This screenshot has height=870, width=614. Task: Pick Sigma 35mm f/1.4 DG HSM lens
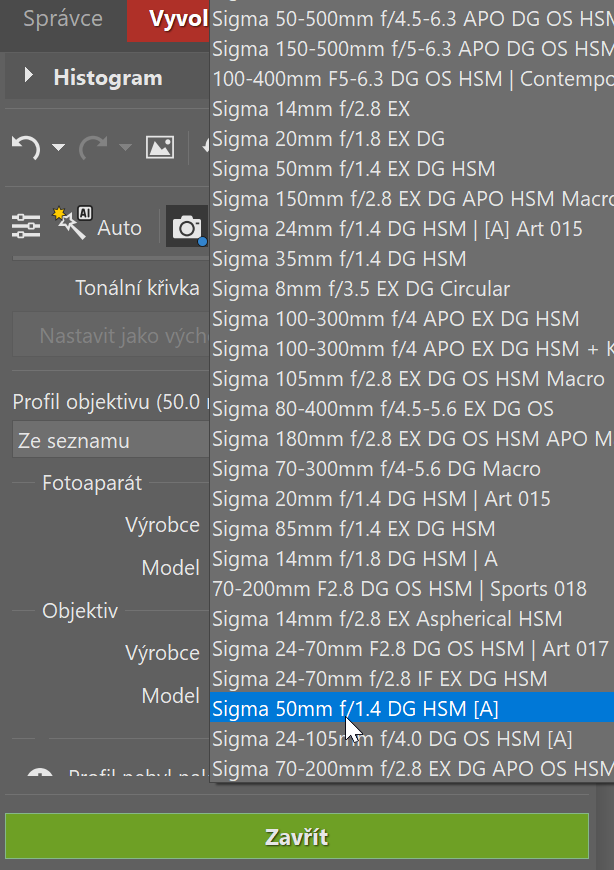pyautogui.click(x=340, y=259)
